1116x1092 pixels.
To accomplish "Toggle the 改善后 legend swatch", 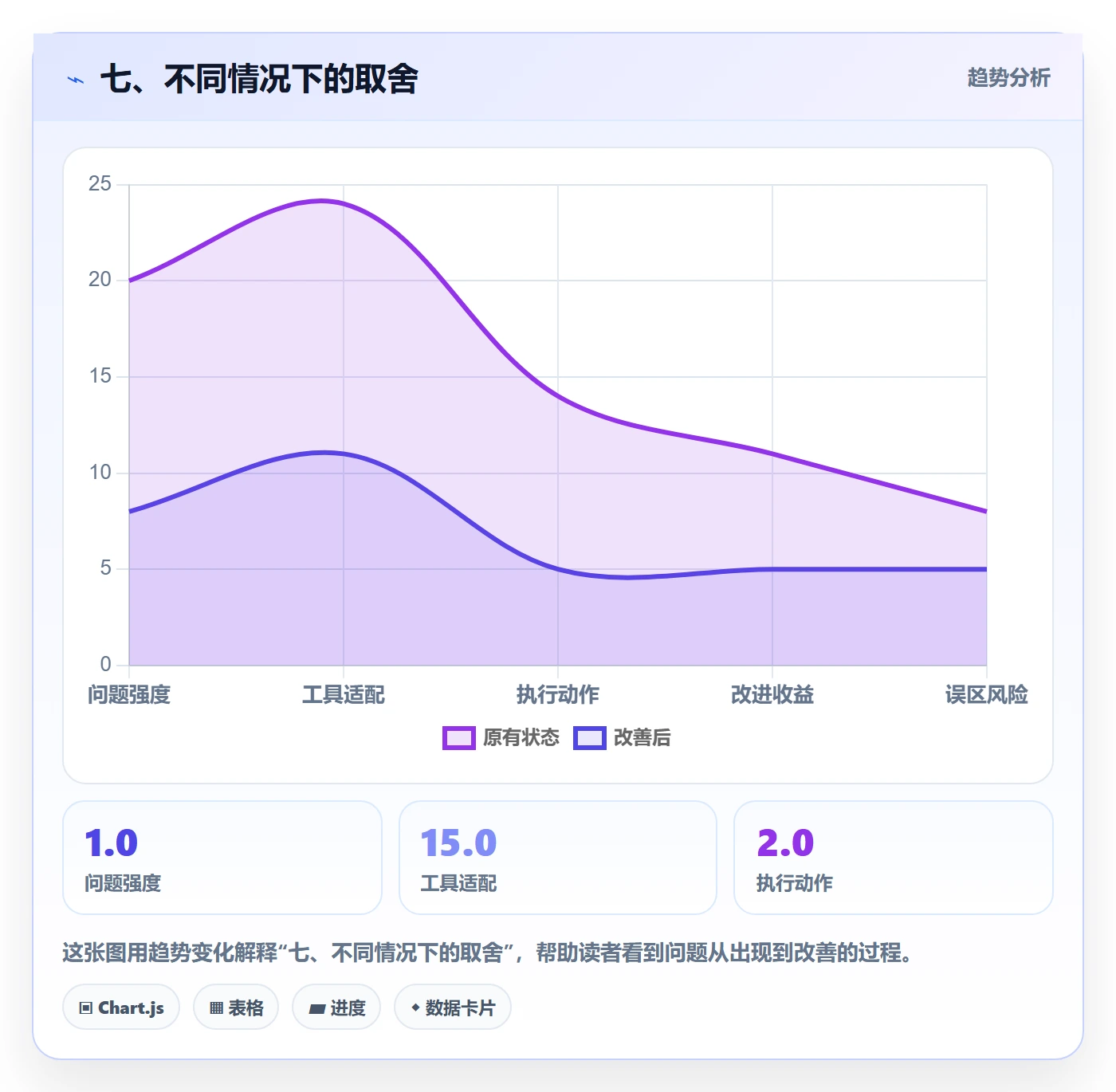I will tap(589, 738).
